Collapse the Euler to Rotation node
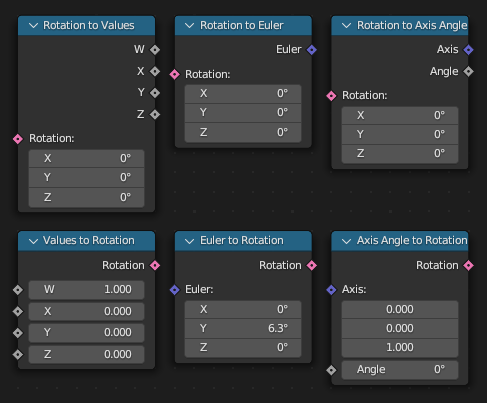This screenshot has width=487, height=403. click(189, 241)
